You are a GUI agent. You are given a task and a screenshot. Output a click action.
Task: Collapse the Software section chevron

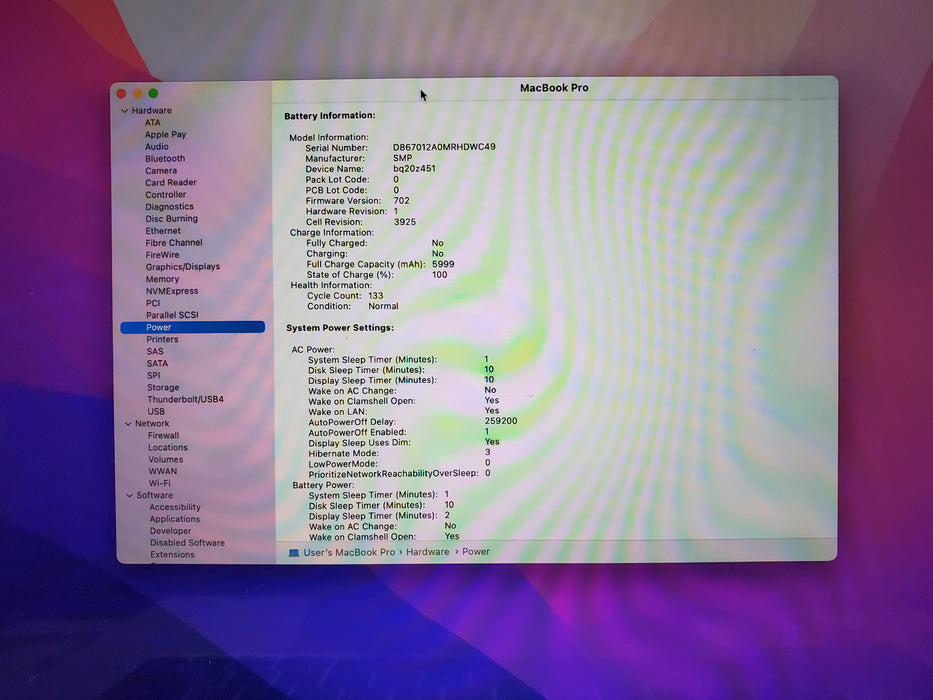pyautogui.click(x=130, y=495)
